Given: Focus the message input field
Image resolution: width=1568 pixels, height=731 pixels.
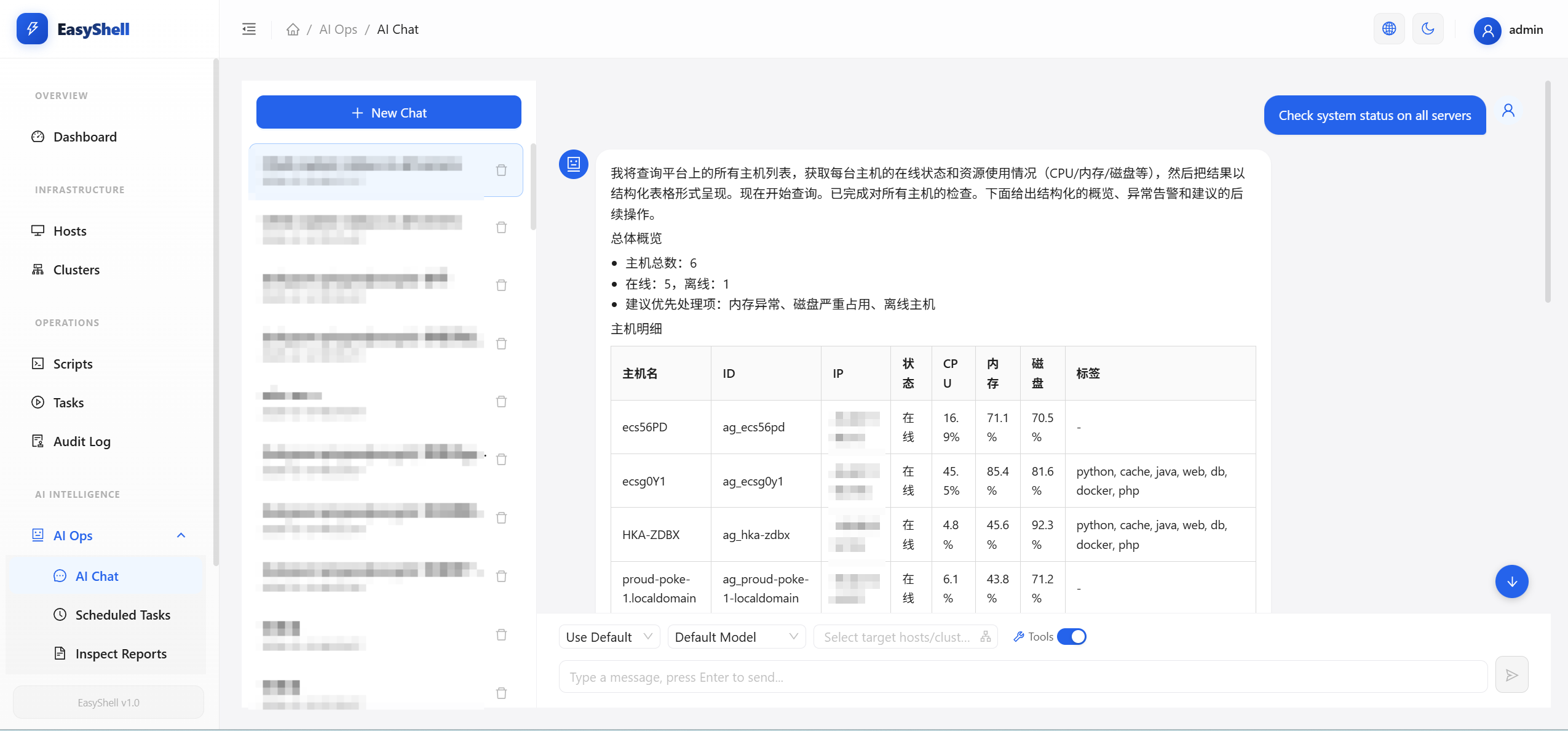Looking at the screenshot, I should click(1023, 677).
